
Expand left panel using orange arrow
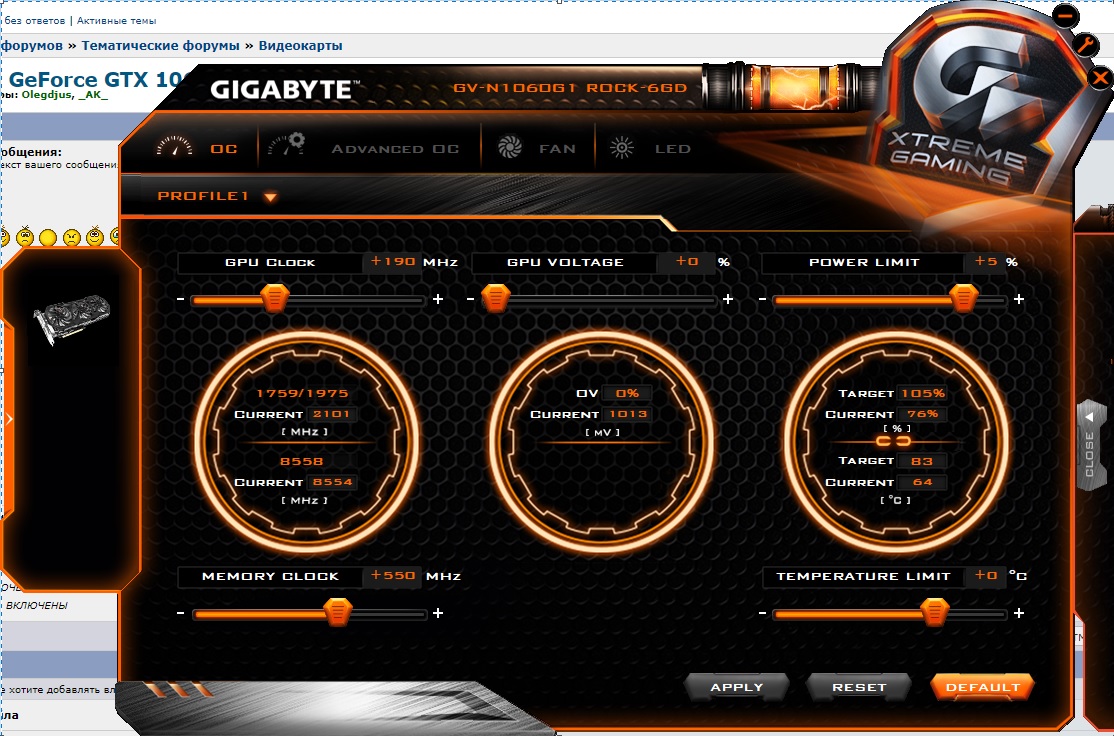pyautogui.click(x=9, y=419)
